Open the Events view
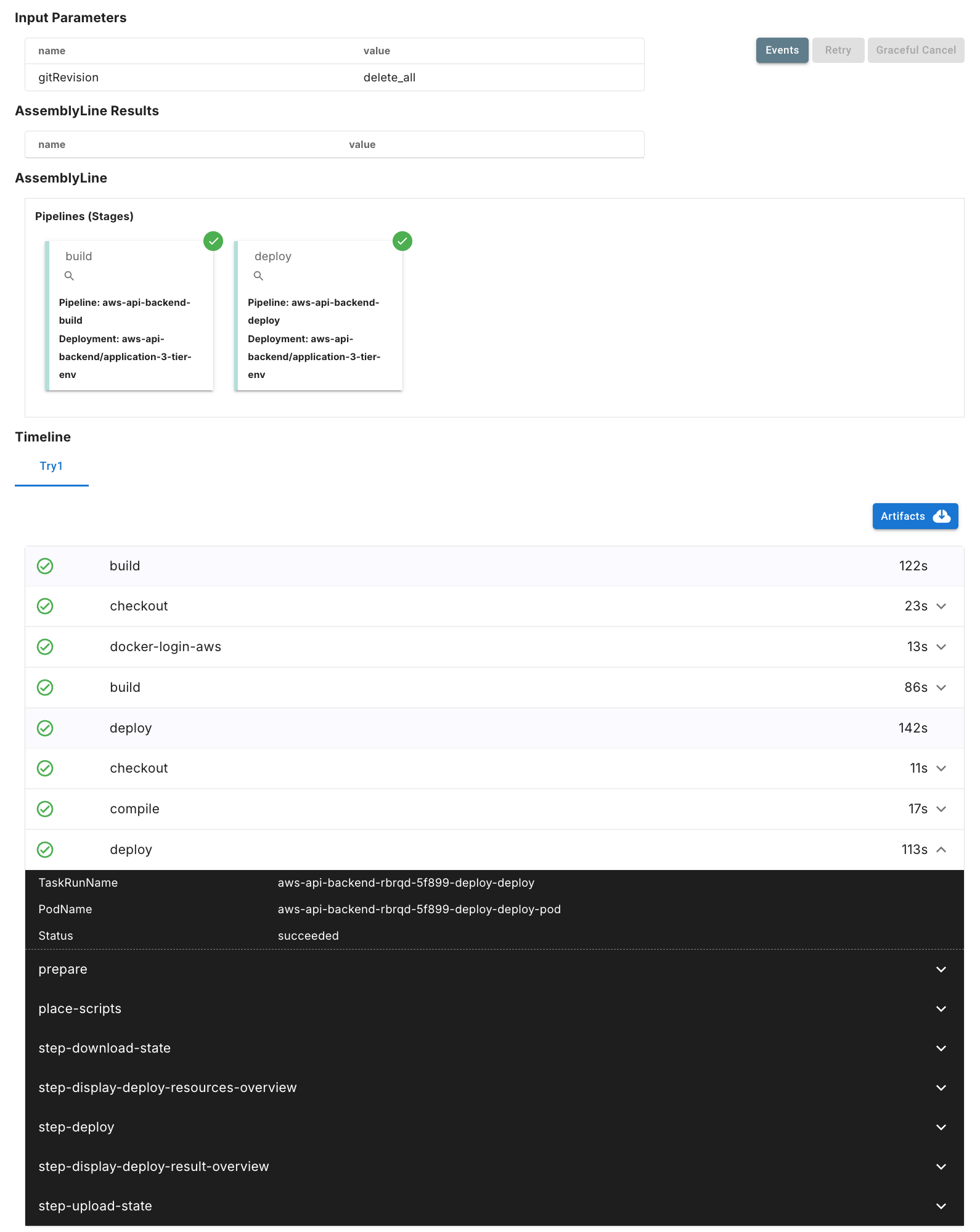The image size is (980, 1232). coord(782,51)
